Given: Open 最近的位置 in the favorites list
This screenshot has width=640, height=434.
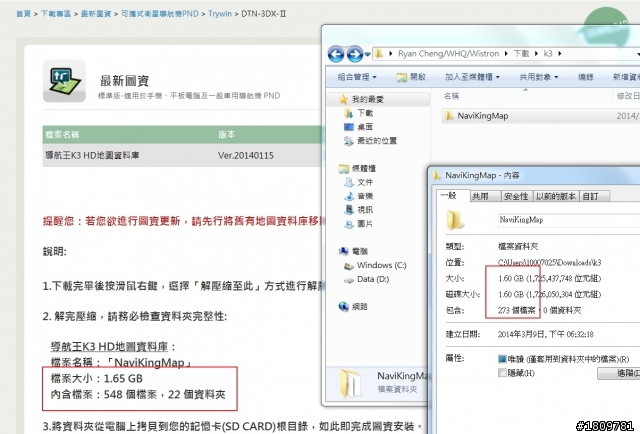Looking at the screenshot, I should pos(371,141).
